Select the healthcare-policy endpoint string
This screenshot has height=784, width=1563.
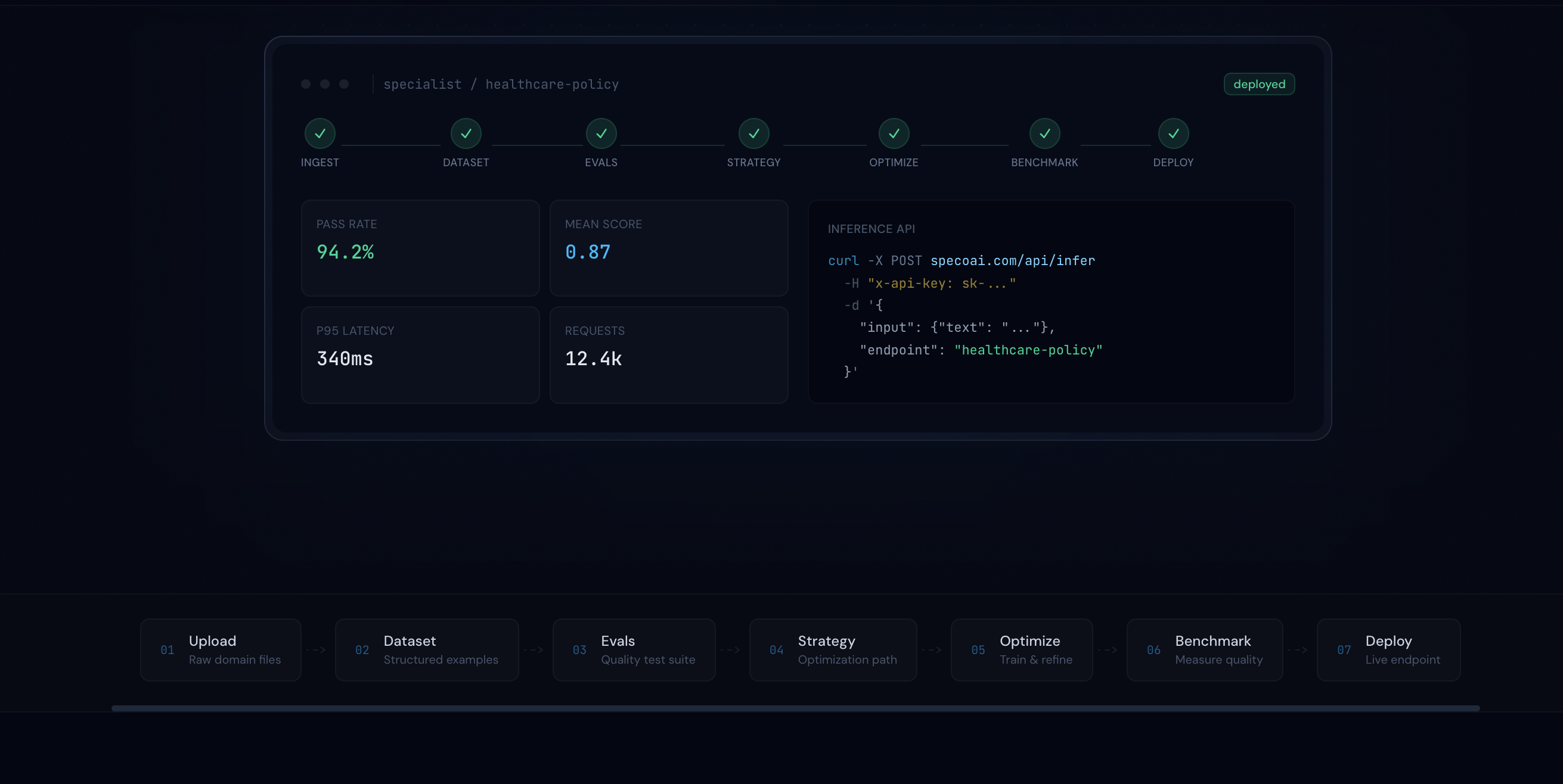[x=1028, y=350]
